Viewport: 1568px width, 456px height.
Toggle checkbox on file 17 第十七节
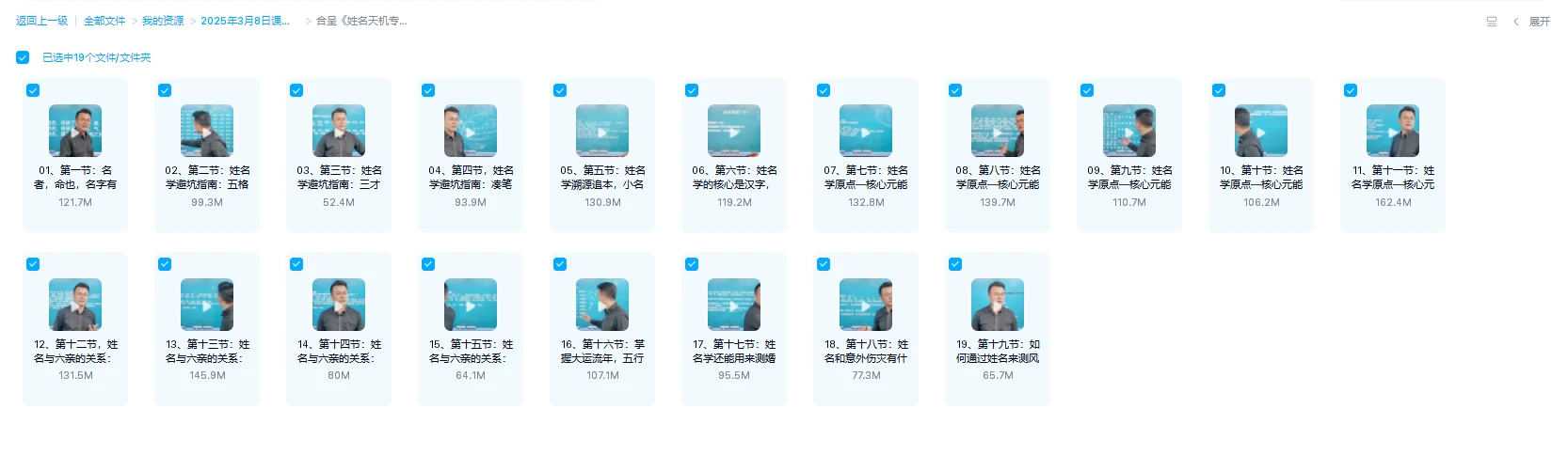pyautogui.click(x=692, y=264)
